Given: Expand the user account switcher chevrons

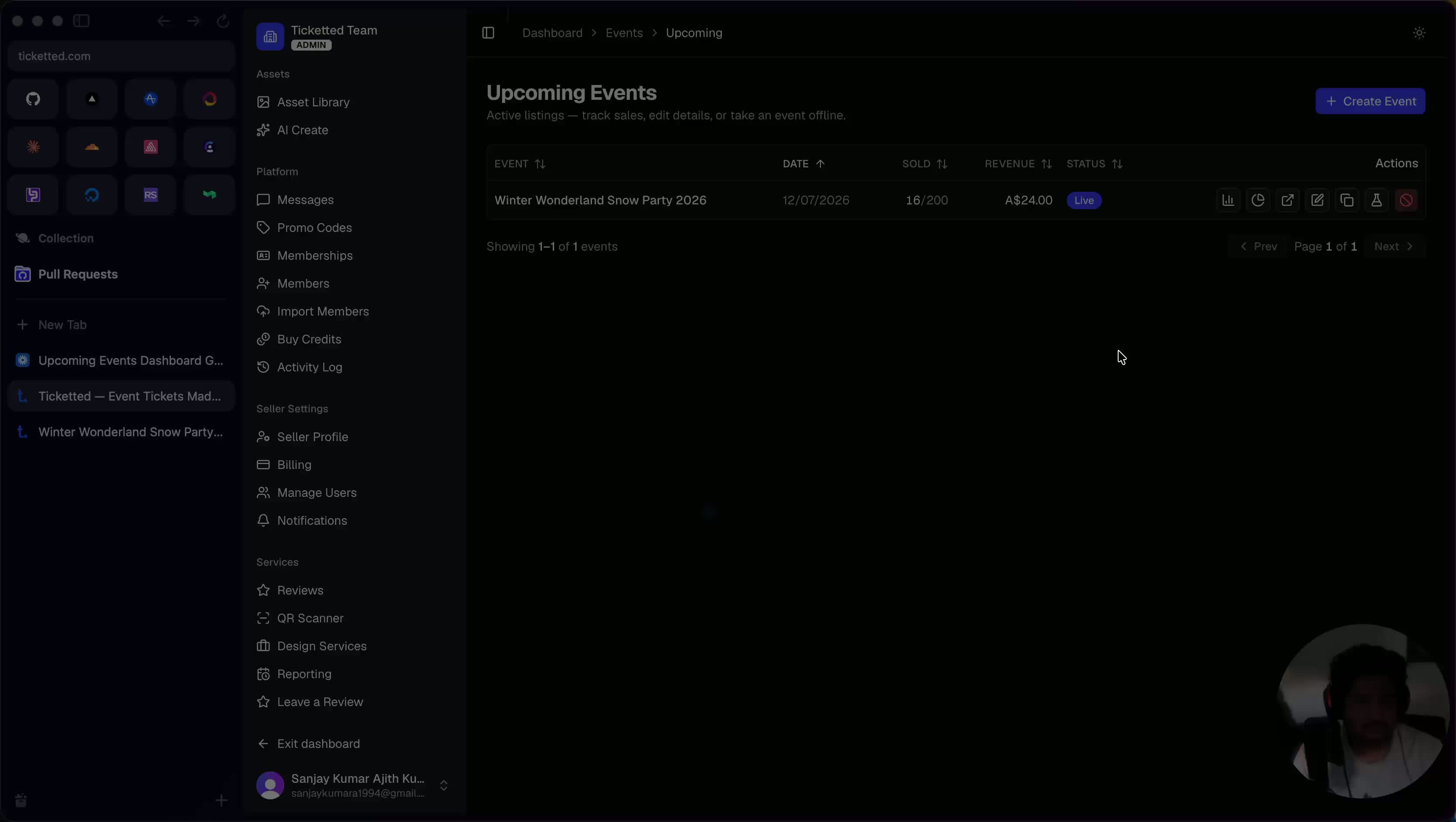Looking at the screenshot, I should click(x=444, y=785).
